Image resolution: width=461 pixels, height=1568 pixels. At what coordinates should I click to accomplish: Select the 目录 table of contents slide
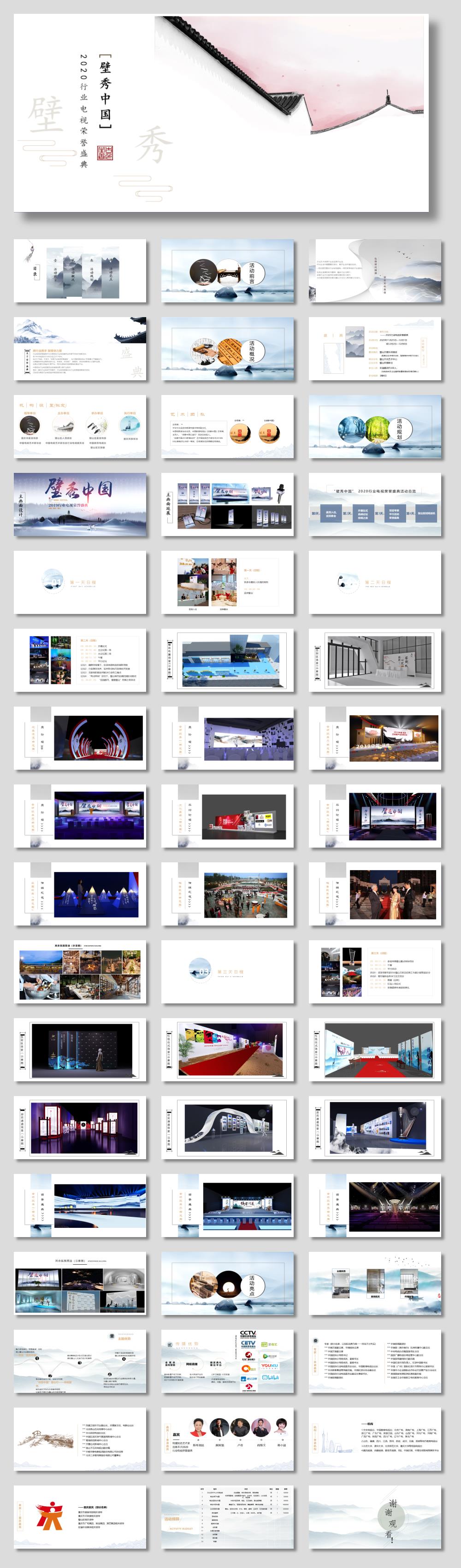point(80,271)
